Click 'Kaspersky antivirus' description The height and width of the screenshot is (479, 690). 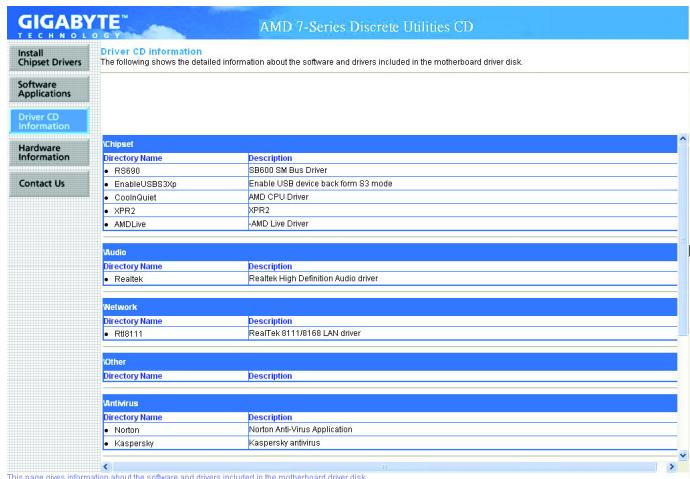coord(284,443)
